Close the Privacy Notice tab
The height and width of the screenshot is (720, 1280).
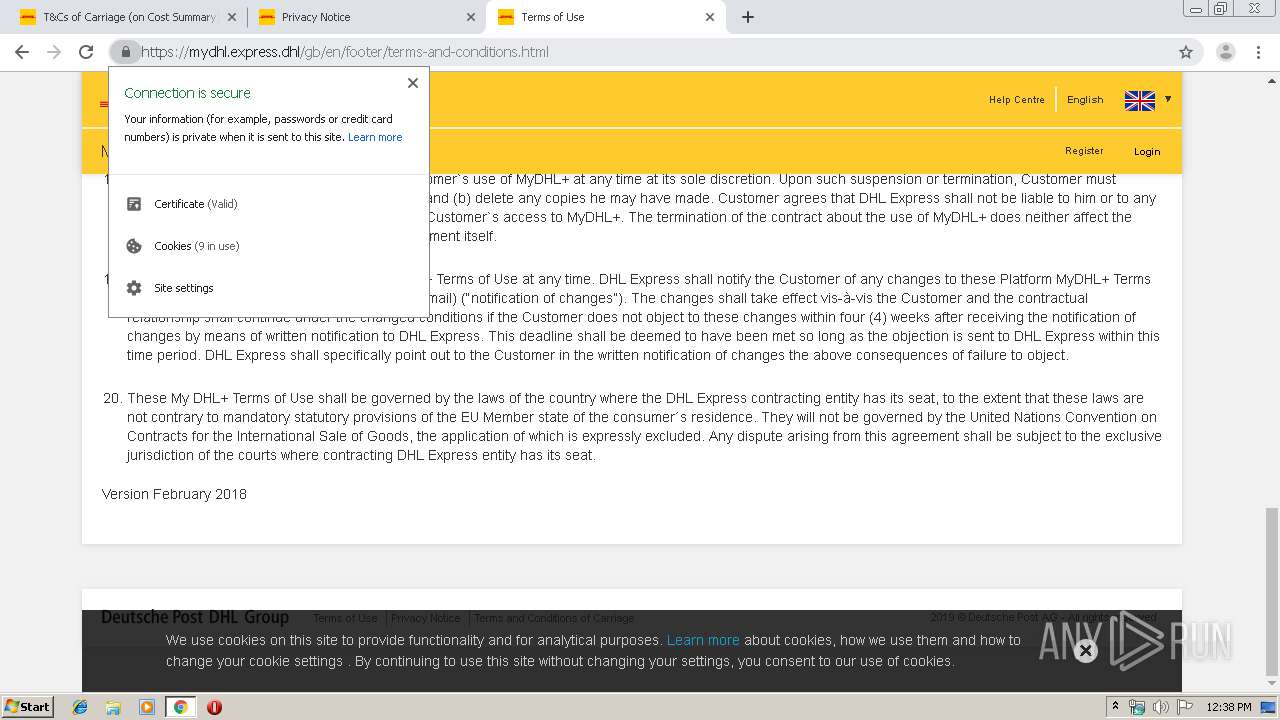point(471,17)
